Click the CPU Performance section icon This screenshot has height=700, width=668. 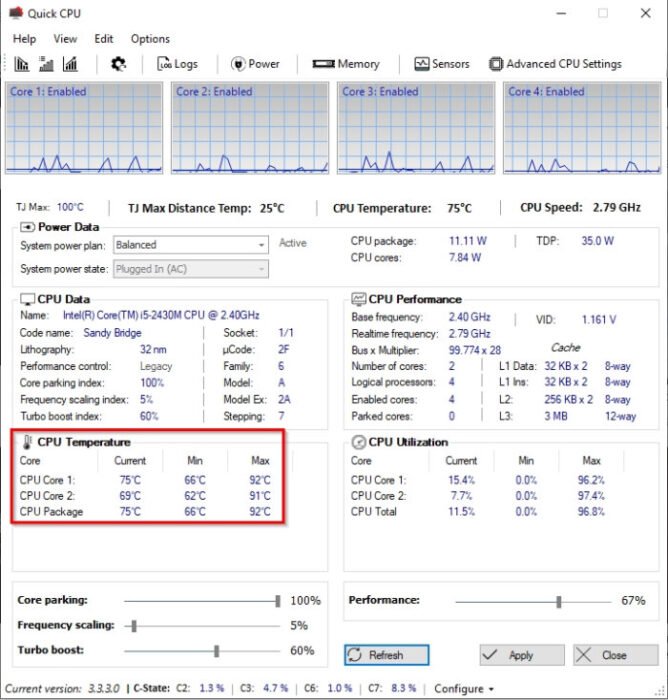click(359, 299)
